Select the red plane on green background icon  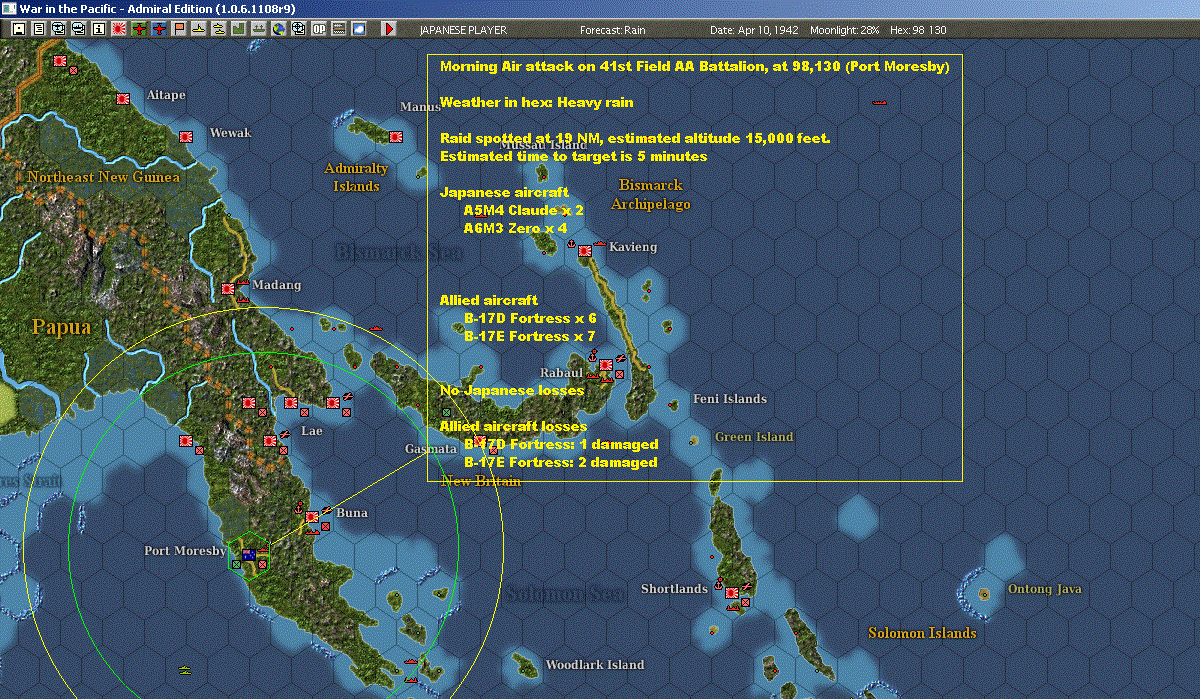(138, 29)
